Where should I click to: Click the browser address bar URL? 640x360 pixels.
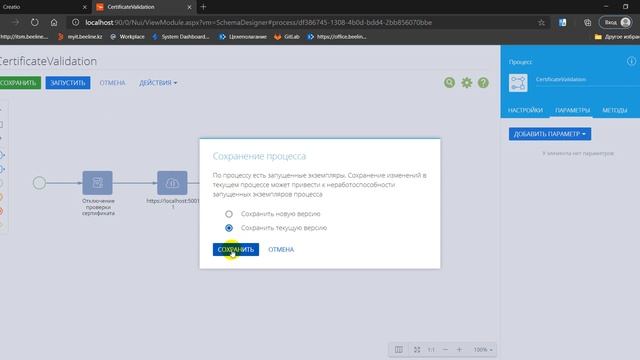point(258,22)
